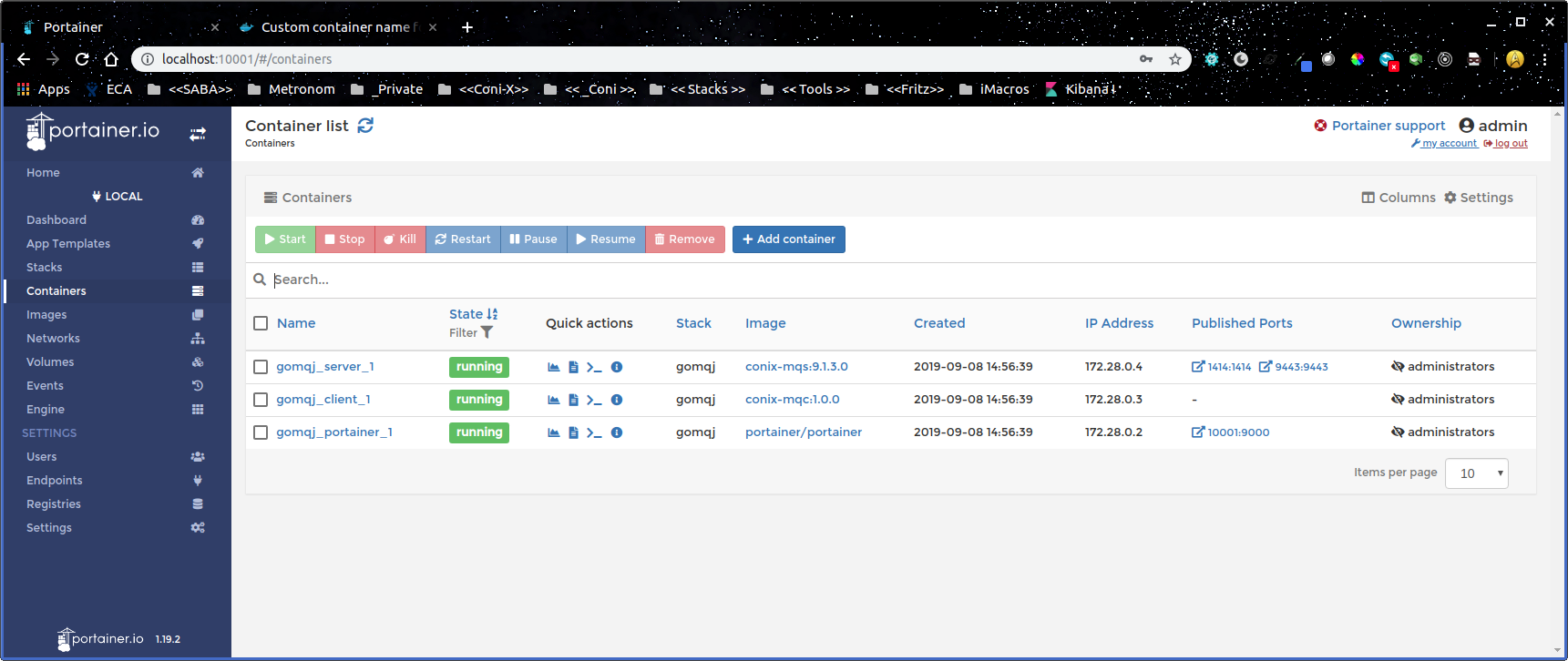The image size is (1568, 661).
Task: Open stats icon for gomqj_portainer_1
Action: pos(553,432)
